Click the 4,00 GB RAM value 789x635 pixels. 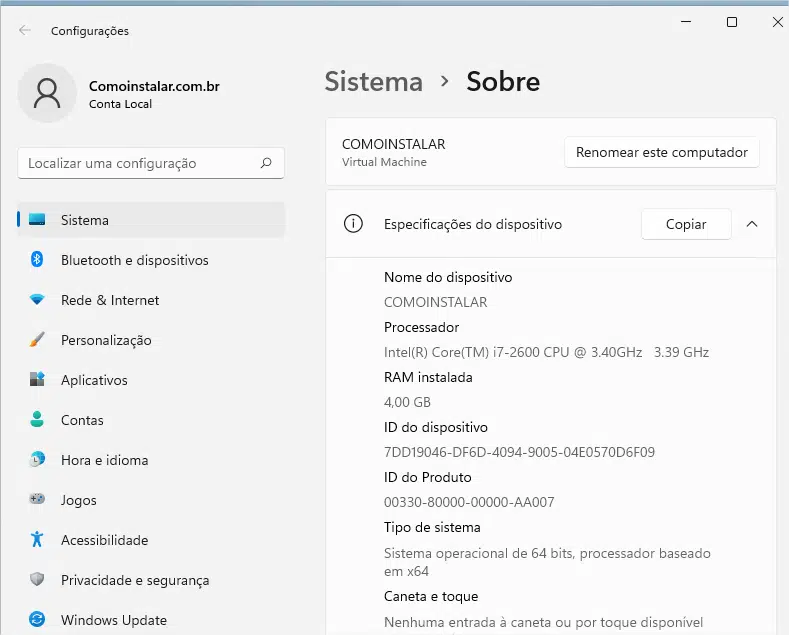(x=408, y=402)
